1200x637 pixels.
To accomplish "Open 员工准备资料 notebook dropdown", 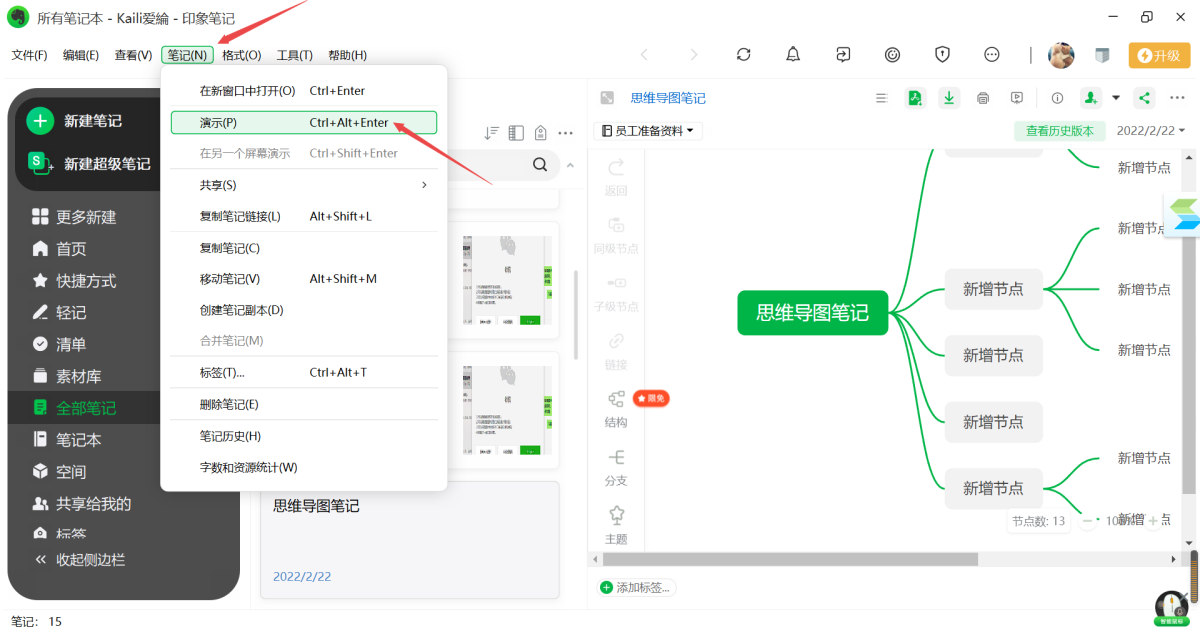I will point(648,131).
